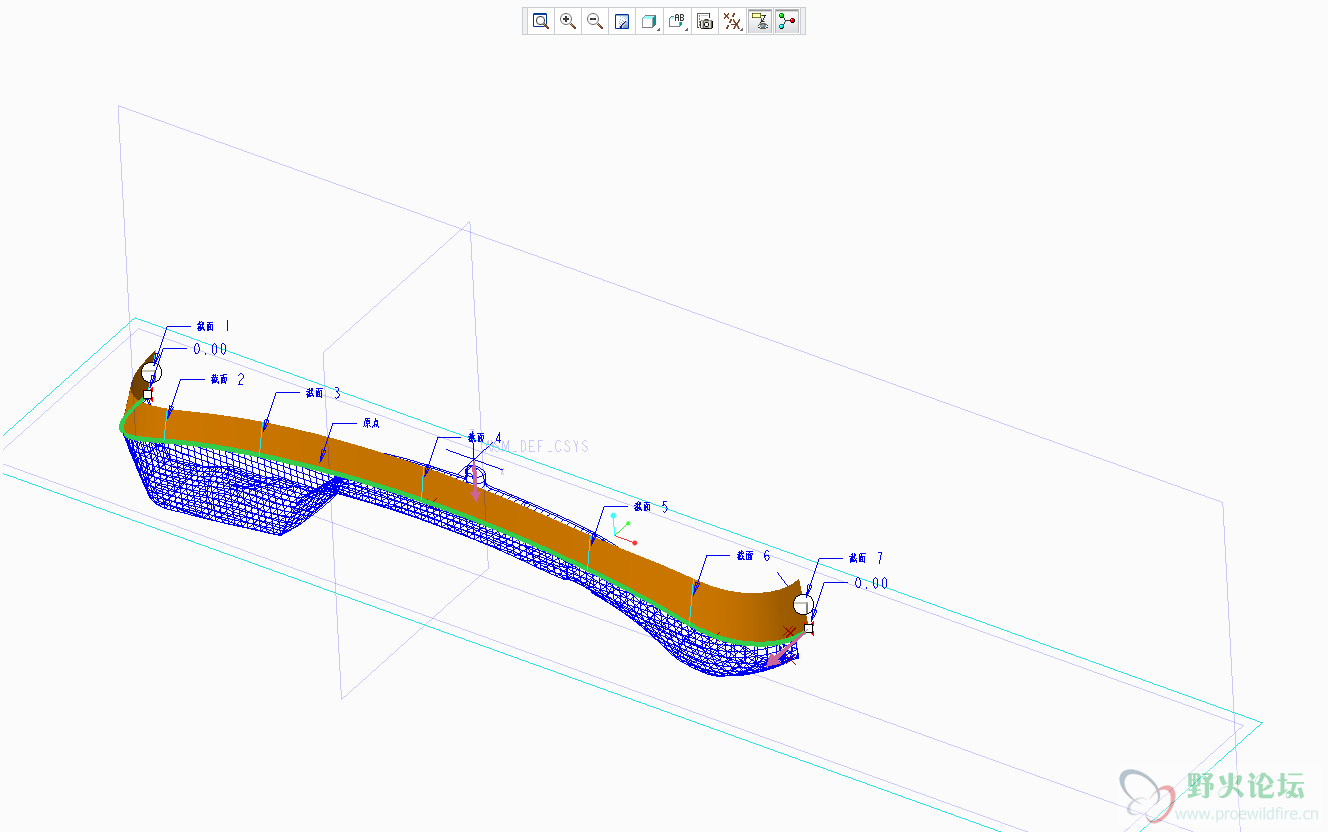This screenshot has height=832, width=1328.
Task: Click the Zoom In magnifier icon
Action: tap(568, 21)
